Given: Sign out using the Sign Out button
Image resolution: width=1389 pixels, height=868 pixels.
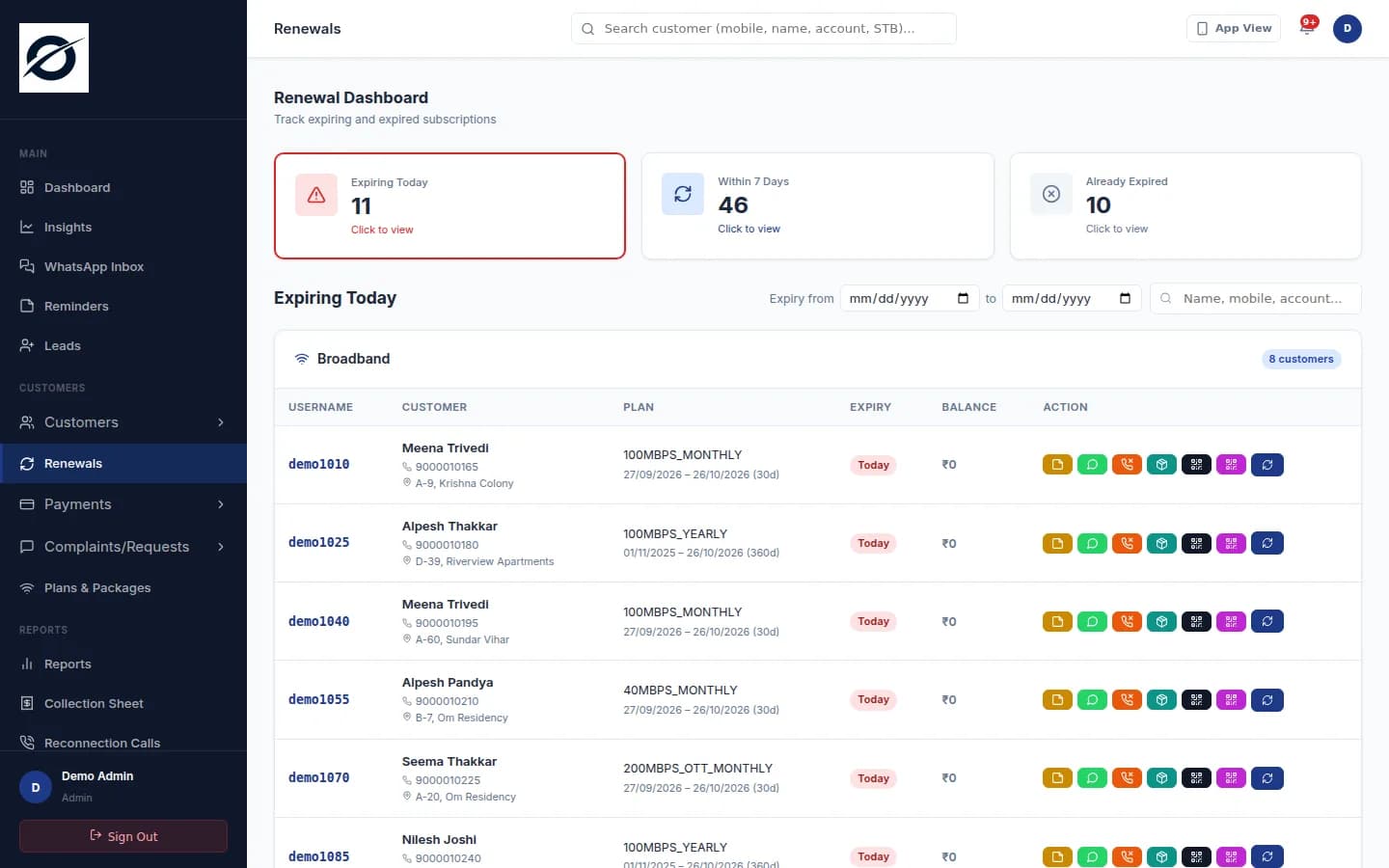Looking at the screenshot, I should [x=123, y=836].
